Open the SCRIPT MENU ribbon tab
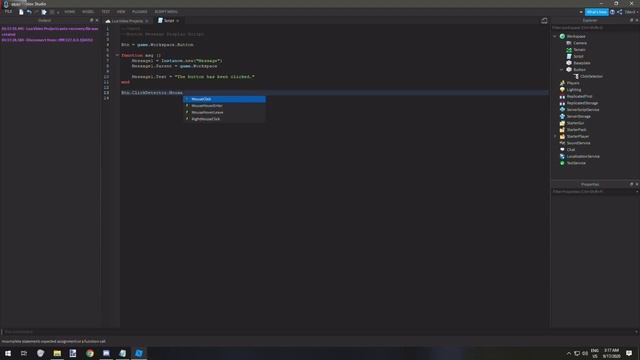 pyautogui.click(x=166, y=12)
